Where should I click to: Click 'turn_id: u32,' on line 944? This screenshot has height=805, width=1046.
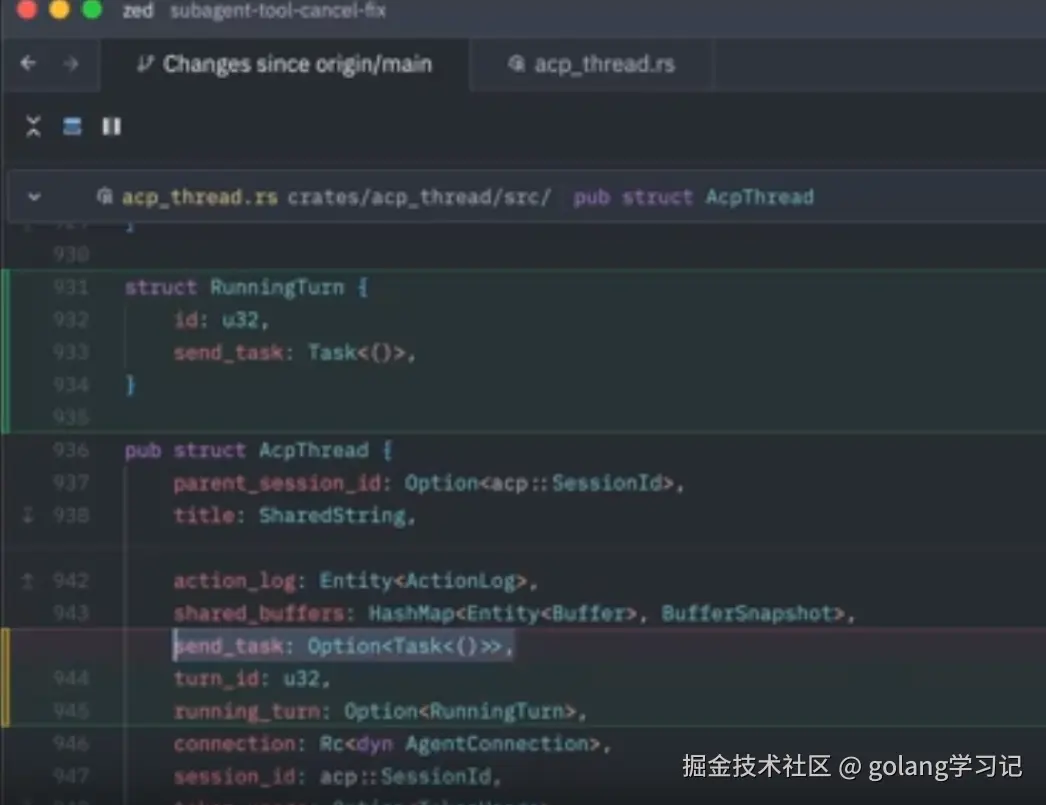(x=251, y=678)
